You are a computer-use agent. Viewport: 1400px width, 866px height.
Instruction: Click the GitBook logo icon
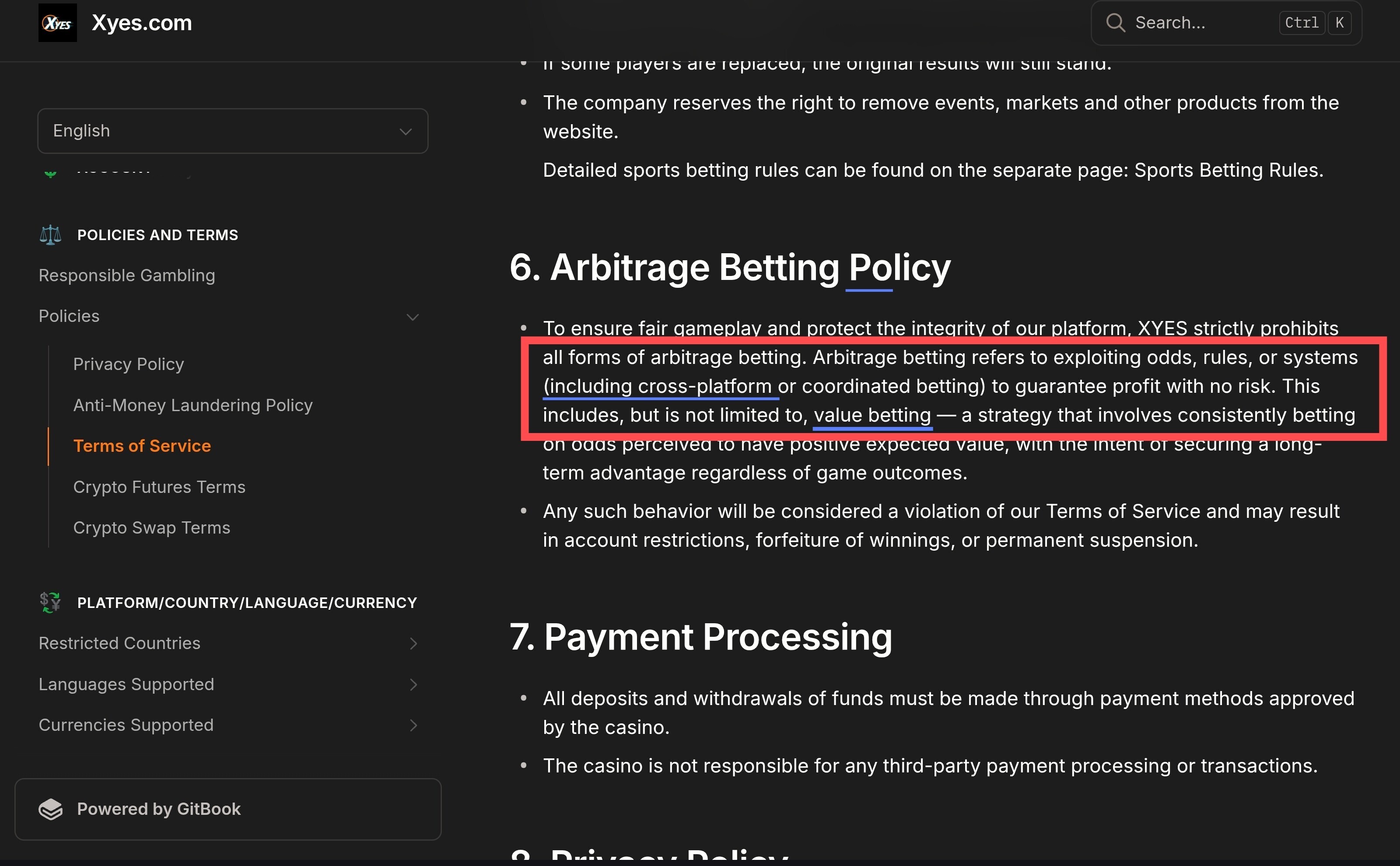click(x=50, y=809)
